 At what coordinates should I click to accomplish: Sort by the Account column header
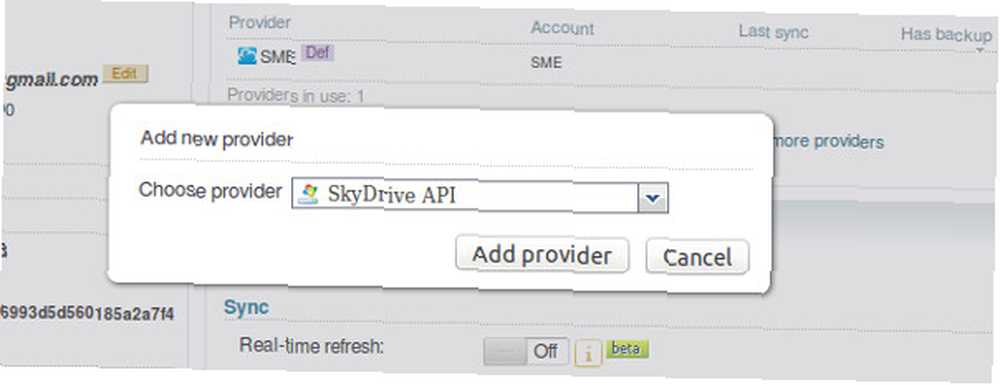562,28
